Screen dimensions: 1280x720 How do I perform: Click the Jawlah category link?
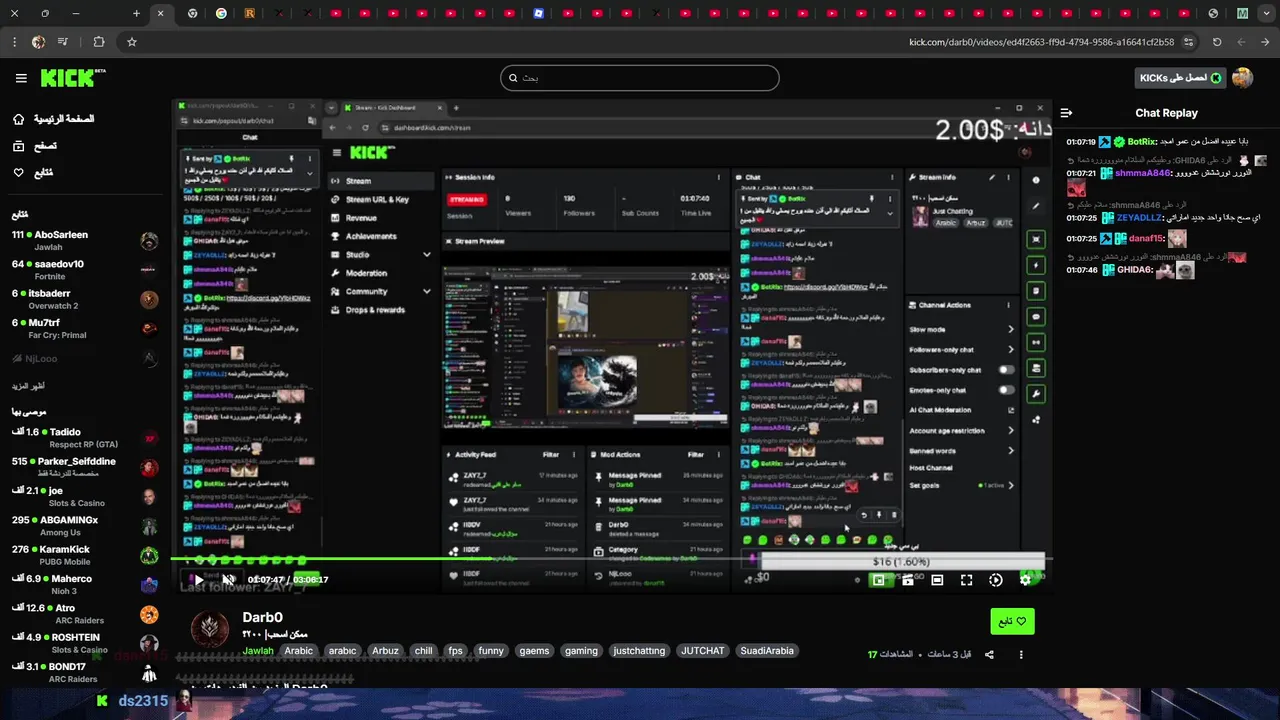(258, 651)
